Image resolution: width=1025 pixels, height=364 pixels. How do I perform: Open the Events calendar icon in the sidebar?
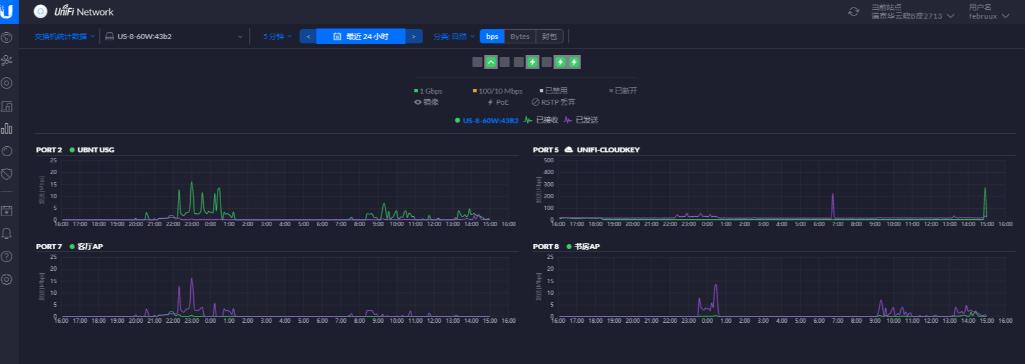coord(7,210)
